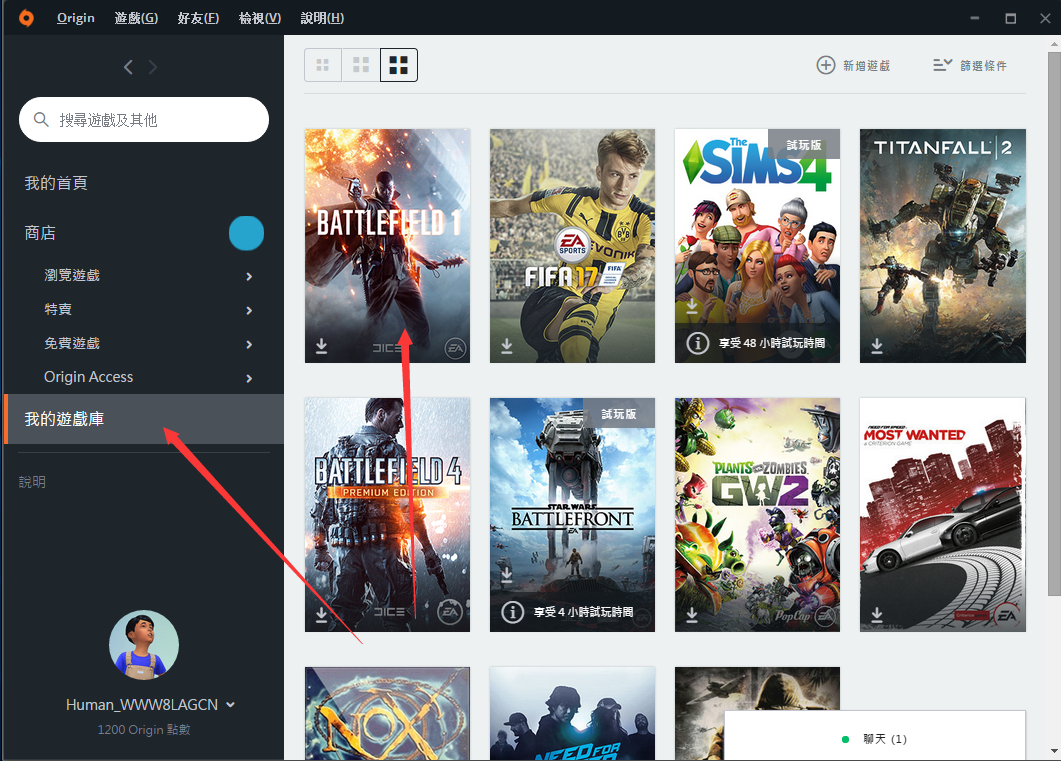Click the info icon on Star Wars Battlefront
The height and width of the screenshot is (761, 1061).
click(512, 612)
